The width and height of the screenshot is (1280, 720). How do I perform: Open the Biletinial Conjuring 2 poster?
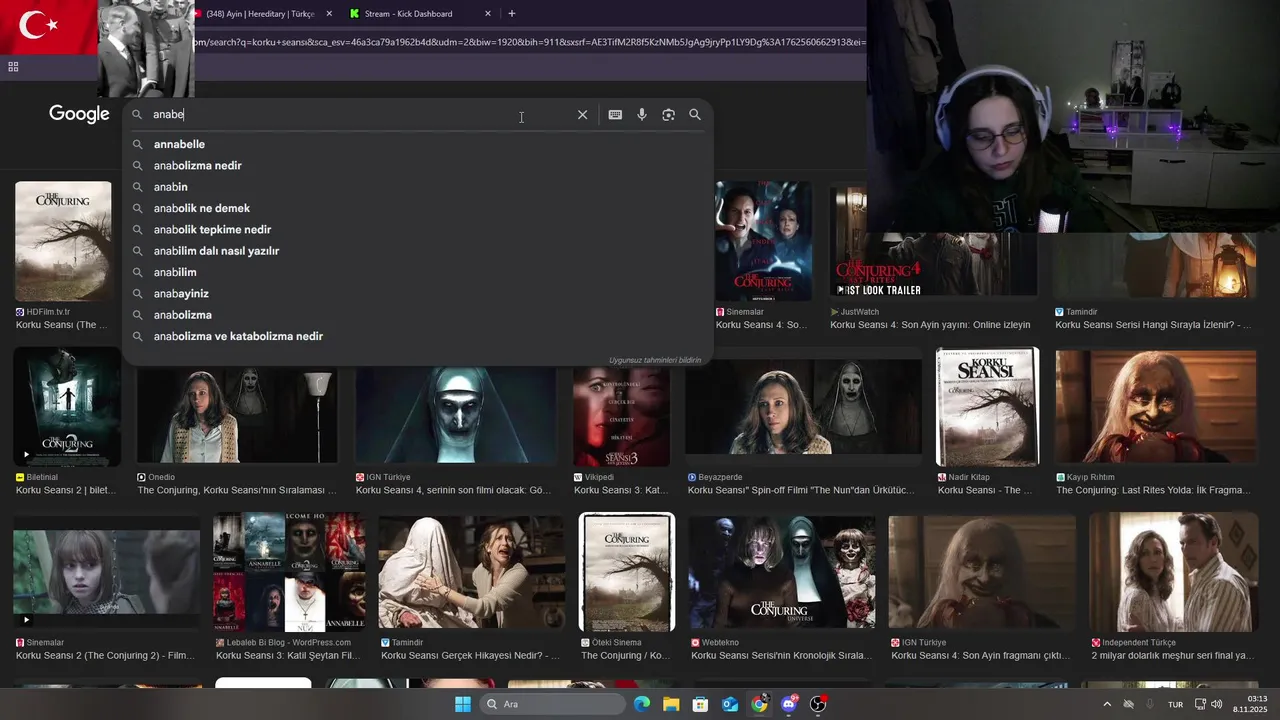67,407
